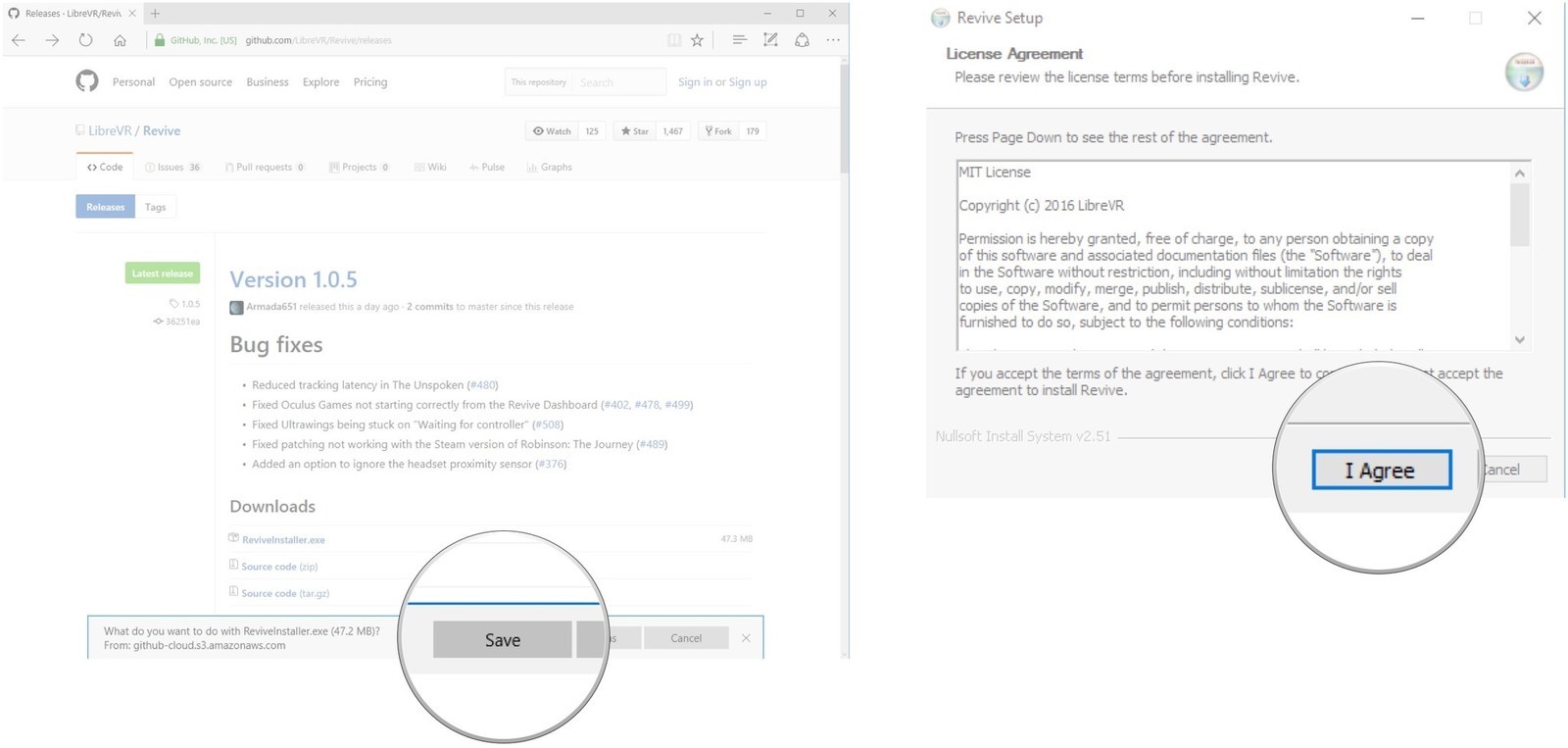Open the browser Hub panel

(x=739, y=40)
